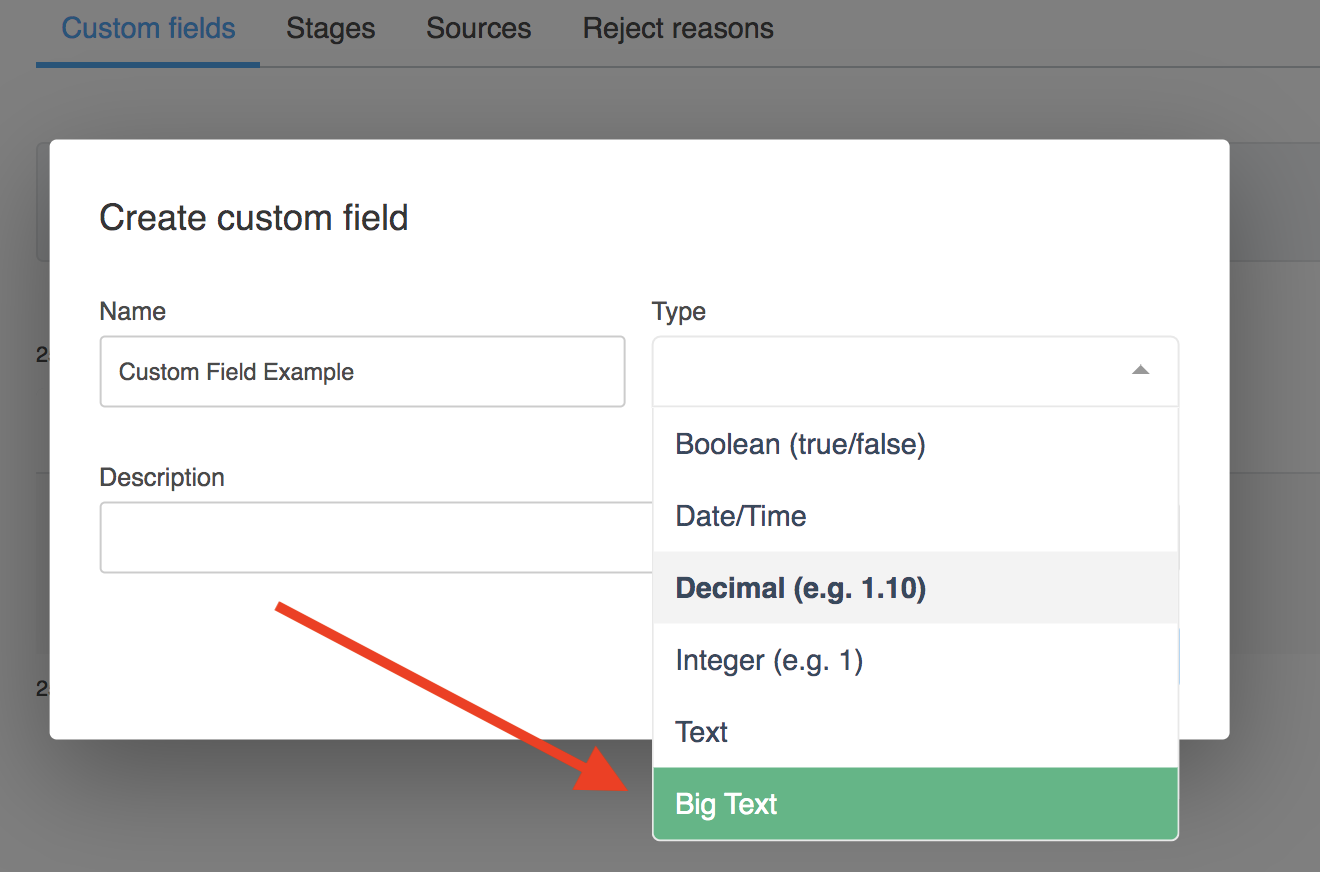Click the Type label above the dropdown
This screenshot has width=1320, height=872.
click(679, 311)
